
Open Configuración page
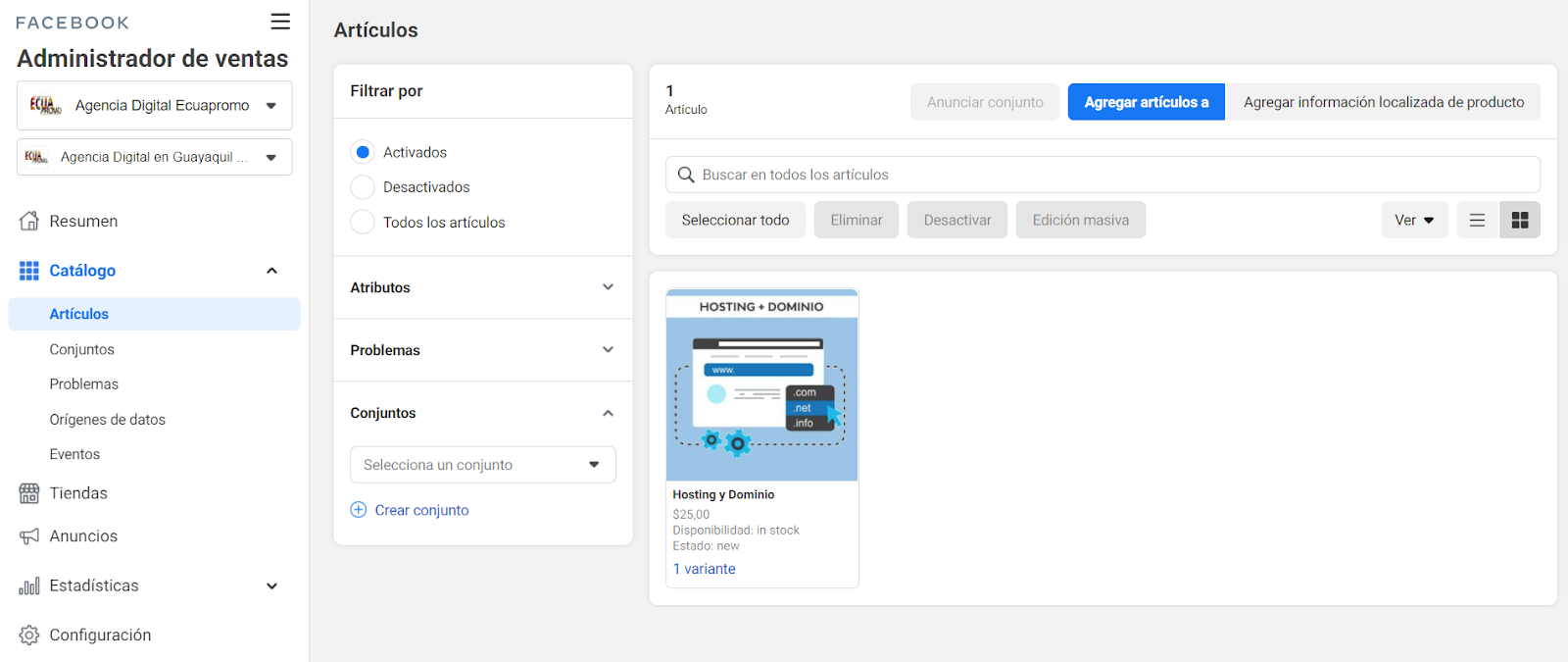coord(100,635)
